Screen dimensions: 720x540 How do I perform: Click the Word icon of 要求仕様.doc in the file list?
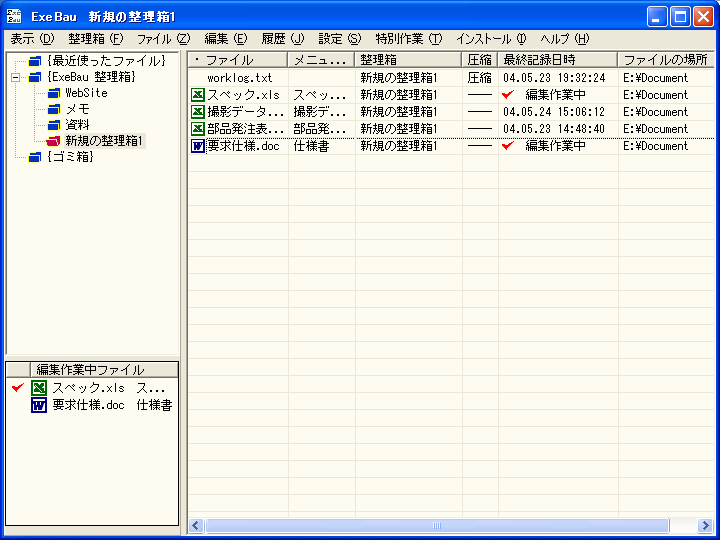coord(198,146)
